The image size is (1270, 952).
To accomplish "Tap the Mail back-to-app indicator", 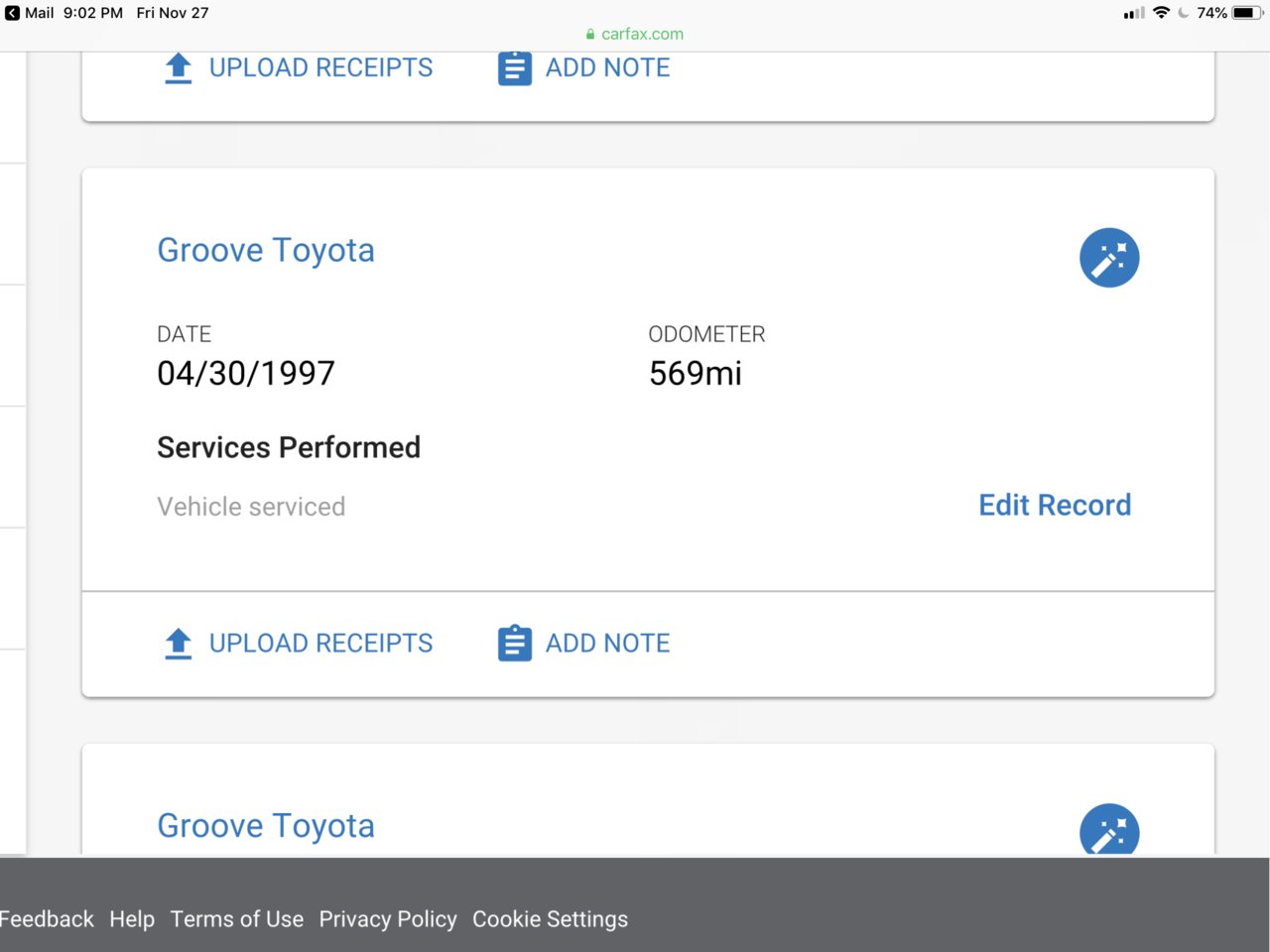I will [30, 13].
